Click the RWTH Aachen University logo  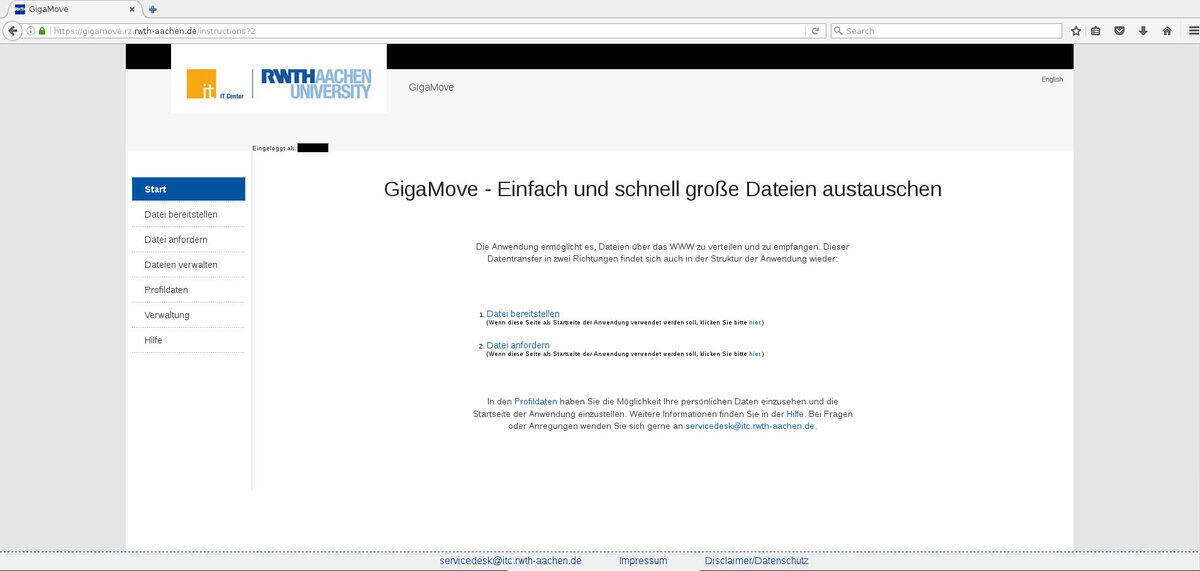tap(315, 83)
